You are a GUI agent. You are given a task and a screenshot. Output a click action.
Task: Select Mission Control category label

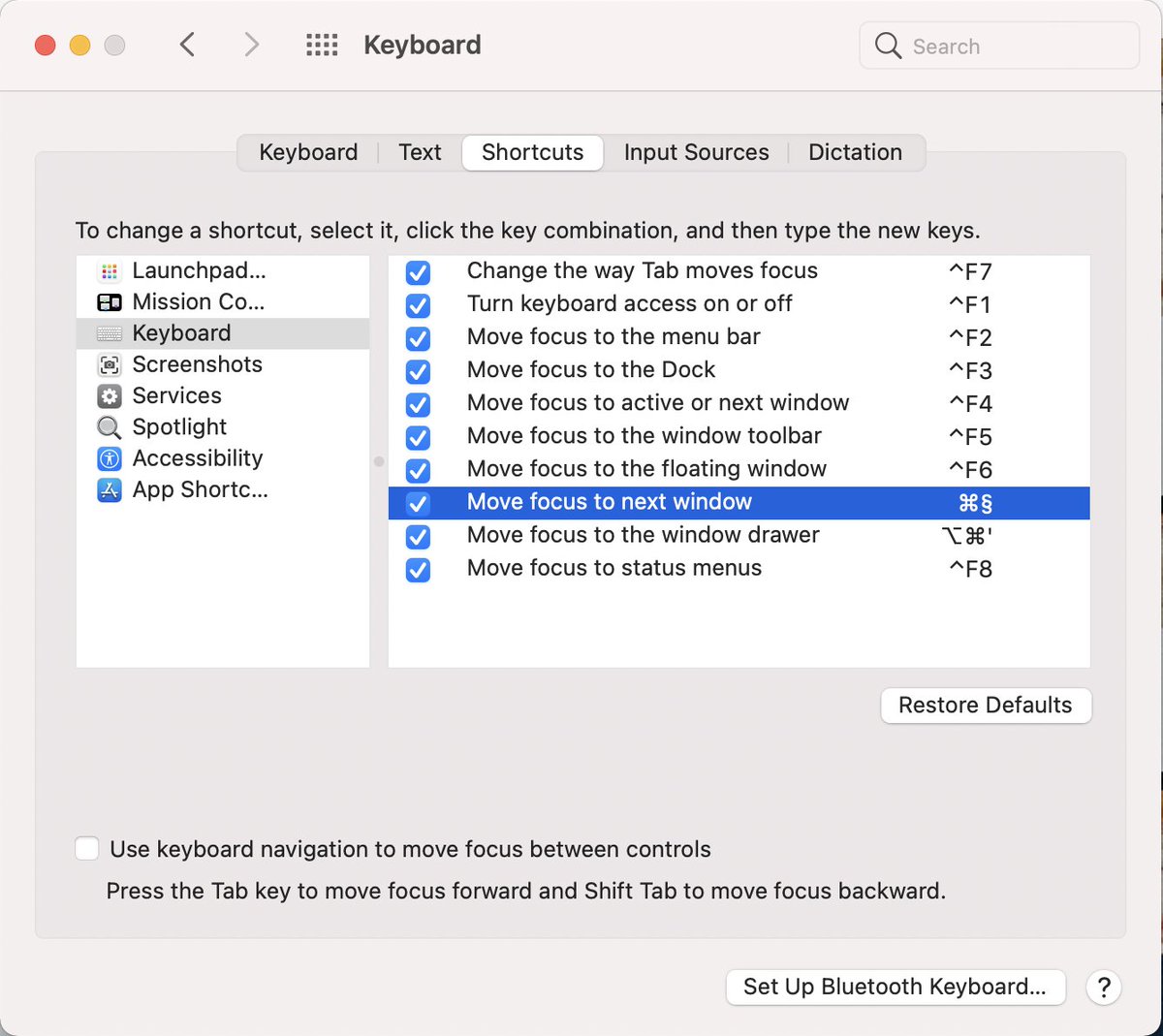coord(198,301)
